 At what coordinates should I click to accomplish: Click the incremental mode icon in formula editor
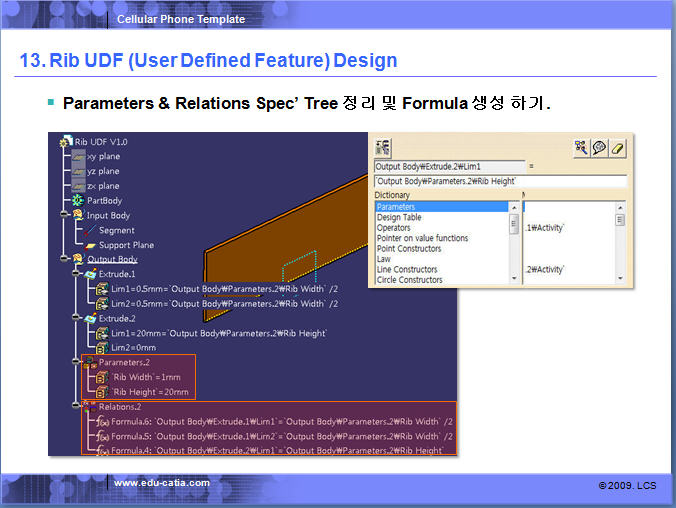point(382,147)
